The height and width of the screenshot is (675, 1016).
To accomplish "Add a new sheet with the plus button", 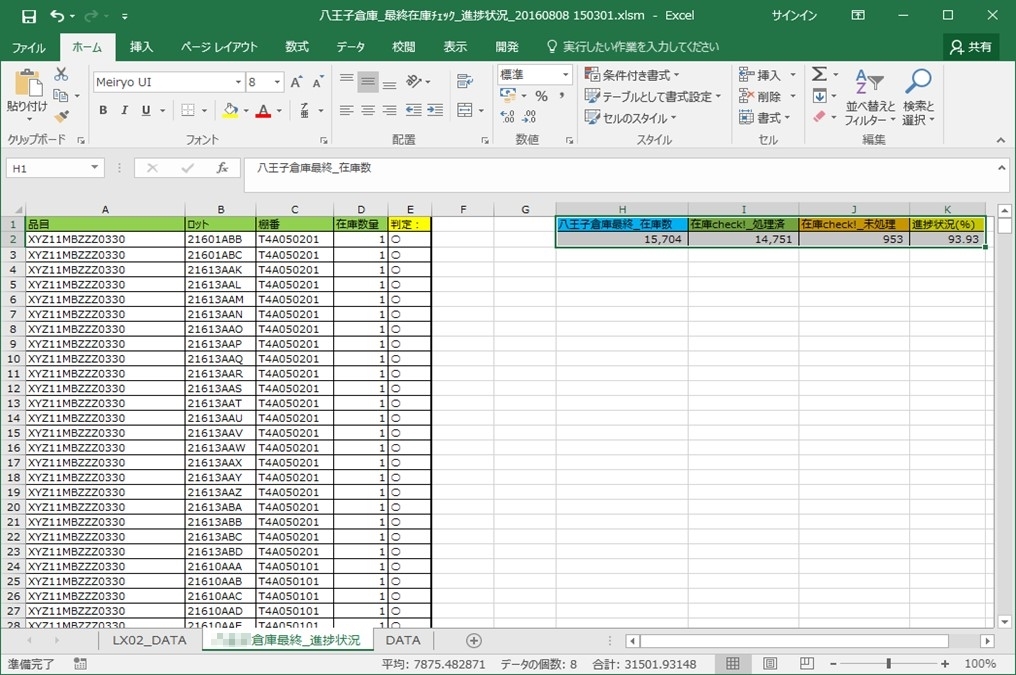I will (x=474, y=641).
